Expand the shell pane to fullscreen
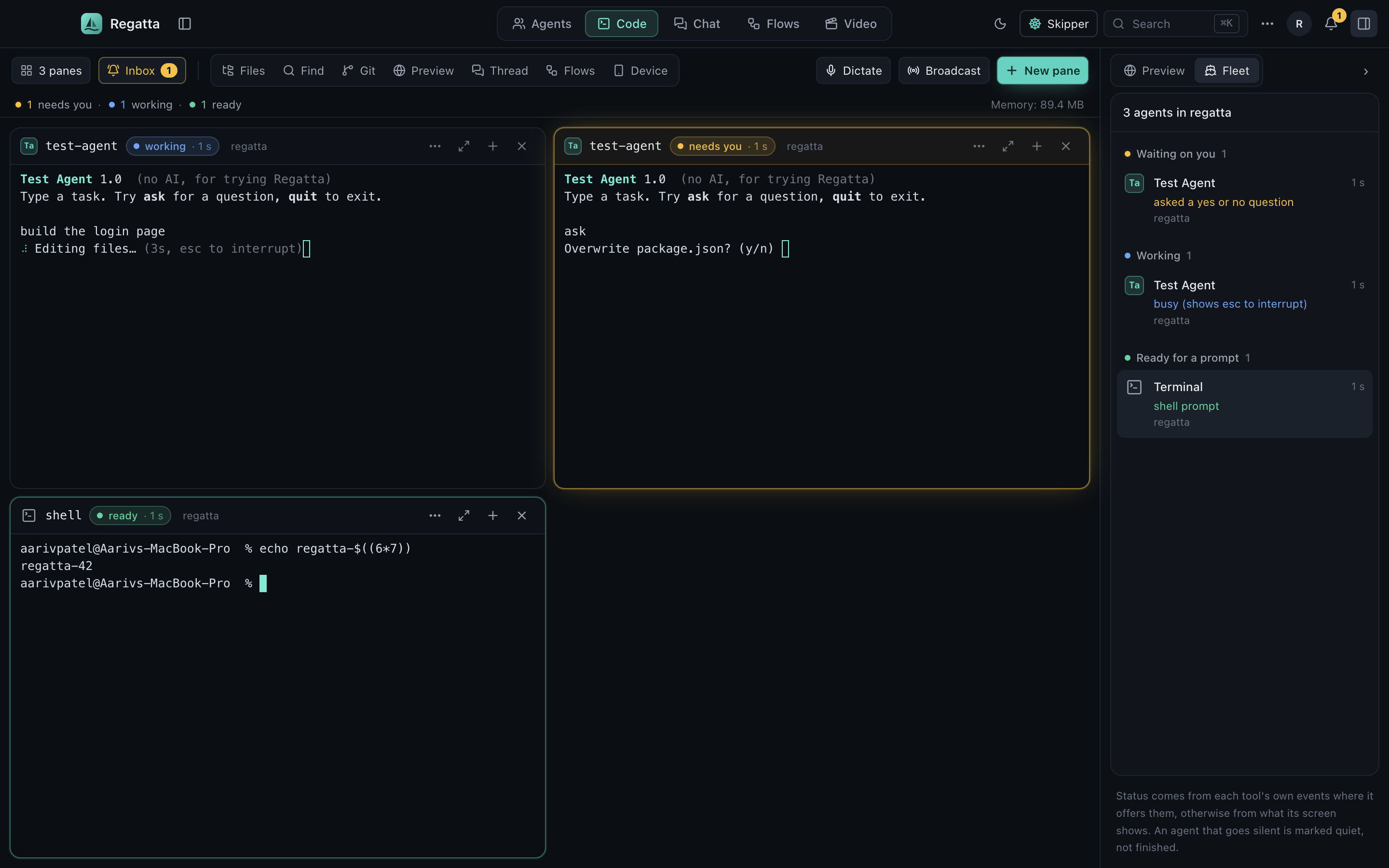Screen dimensions: 1389x868 464,515
